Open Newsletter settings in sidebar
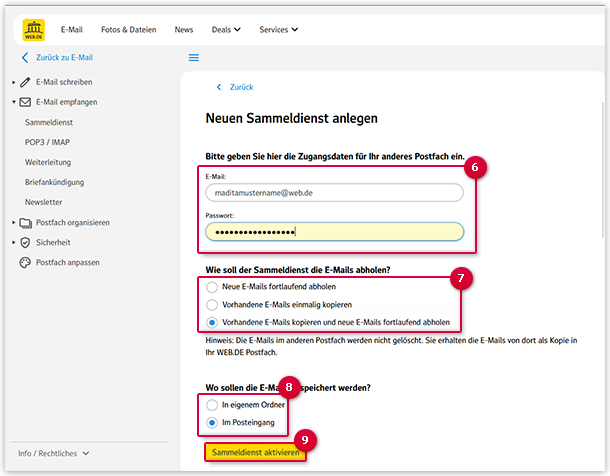 pyautogui.click(x=44, y=202)
